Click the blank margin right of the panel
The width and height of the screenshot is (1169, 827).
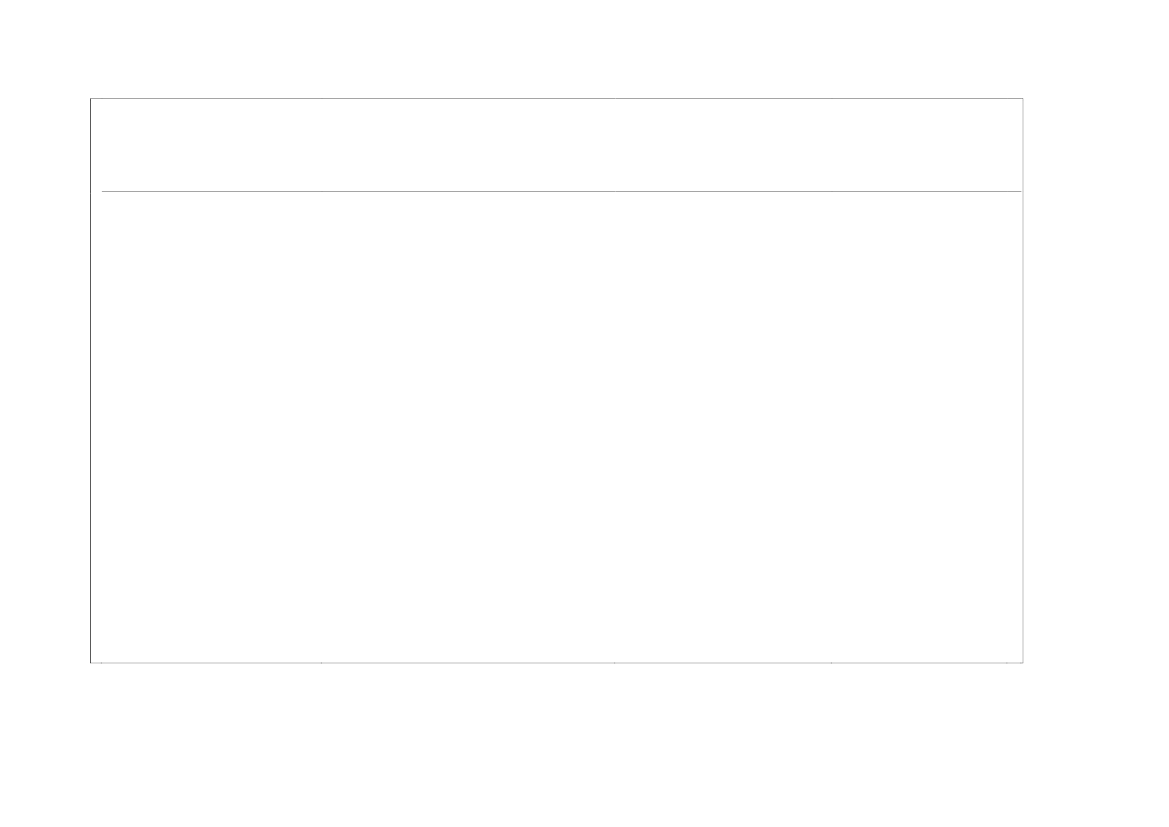click(1097, 380)
